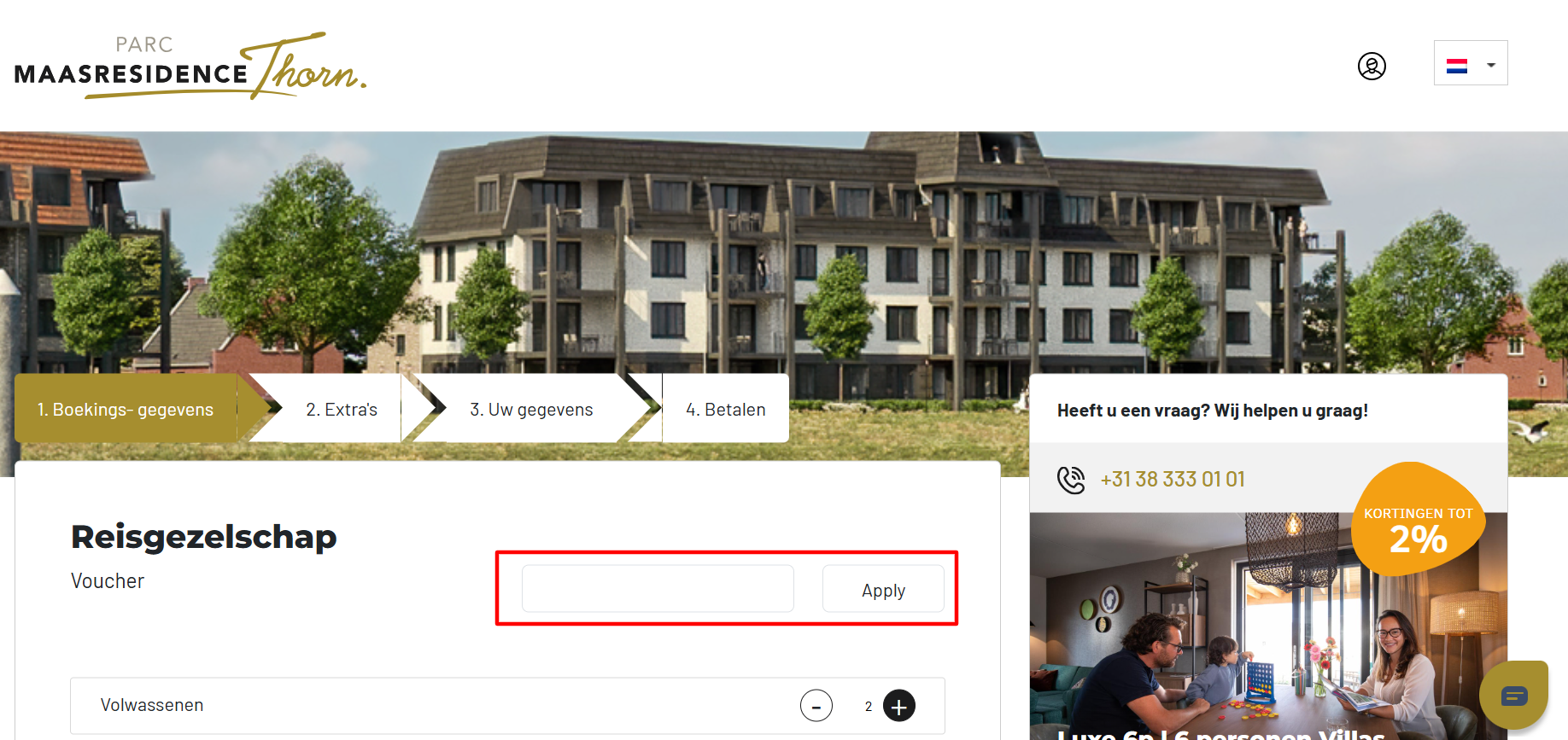Increase Volwassenen count with plus button
This screenshot has height=740, width=1568.
(x=898, y=706)
